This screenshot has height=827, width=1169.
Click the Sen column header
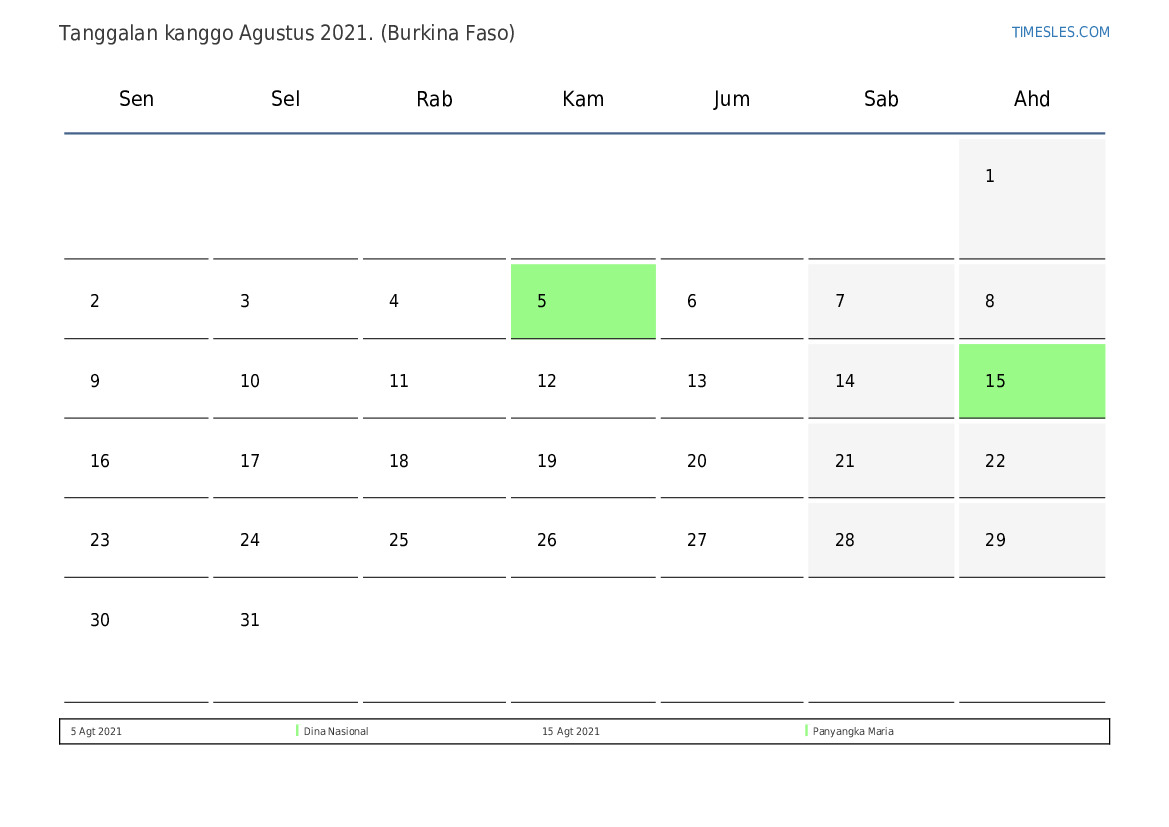pos(136,99)
